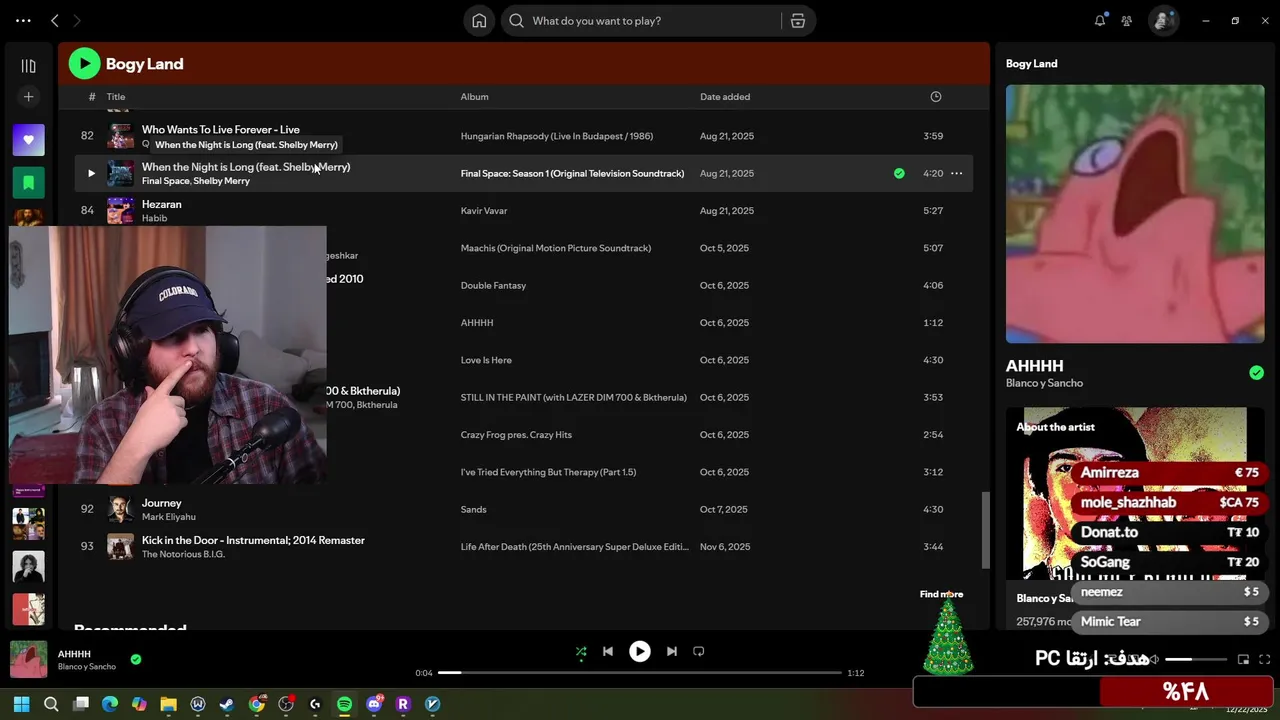1280x720 pixels.
Task: Click now playing thumbnail in player bar
Action: (x=28, y=659)
